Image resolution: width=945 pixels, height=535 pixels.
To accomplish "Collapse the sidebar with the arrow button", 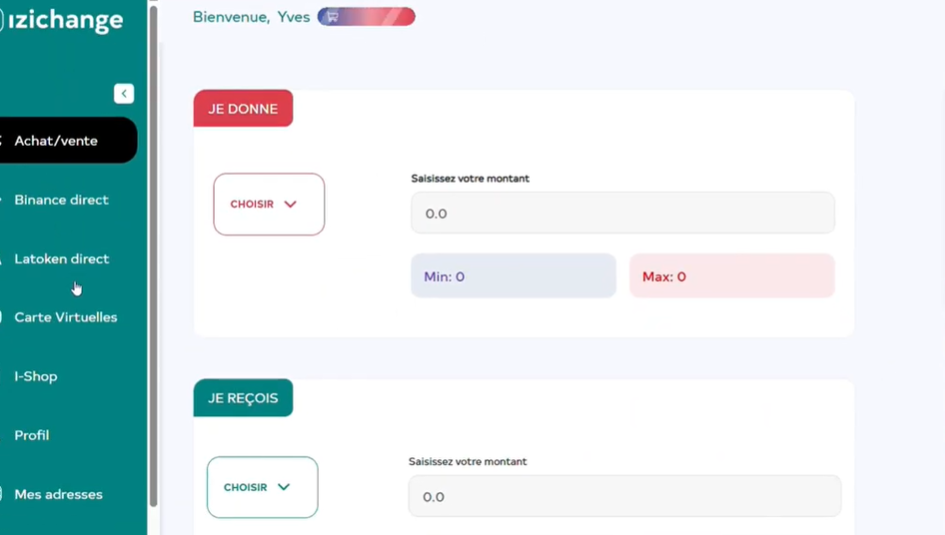I will (124, 93).
